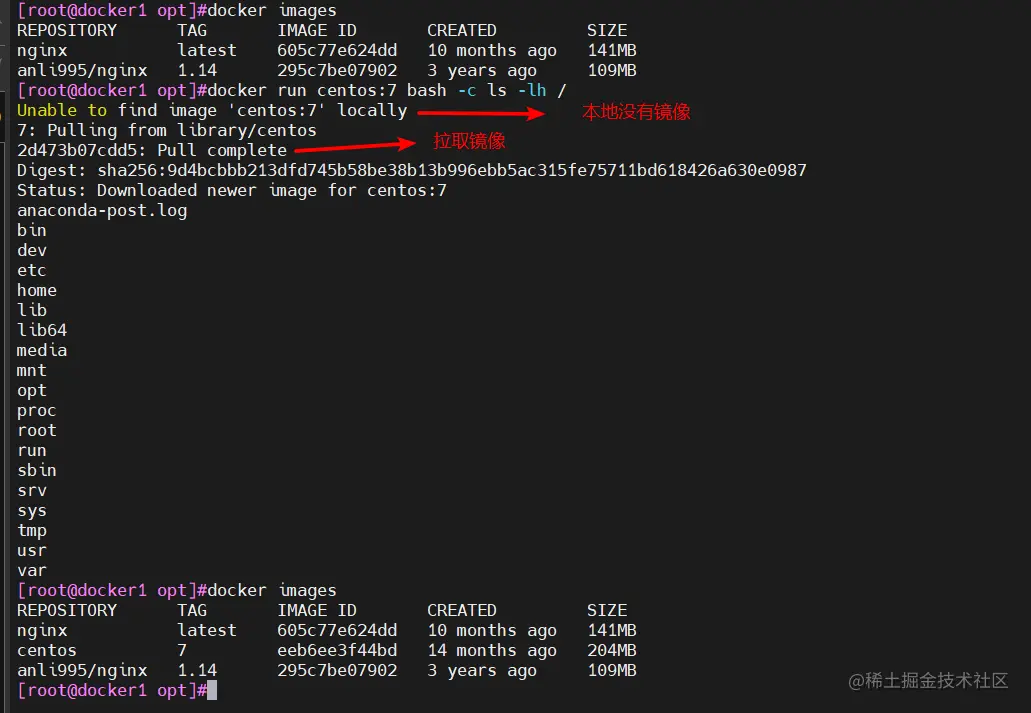
Task: Click the anaconda-post.log entry
Action: 102,210
